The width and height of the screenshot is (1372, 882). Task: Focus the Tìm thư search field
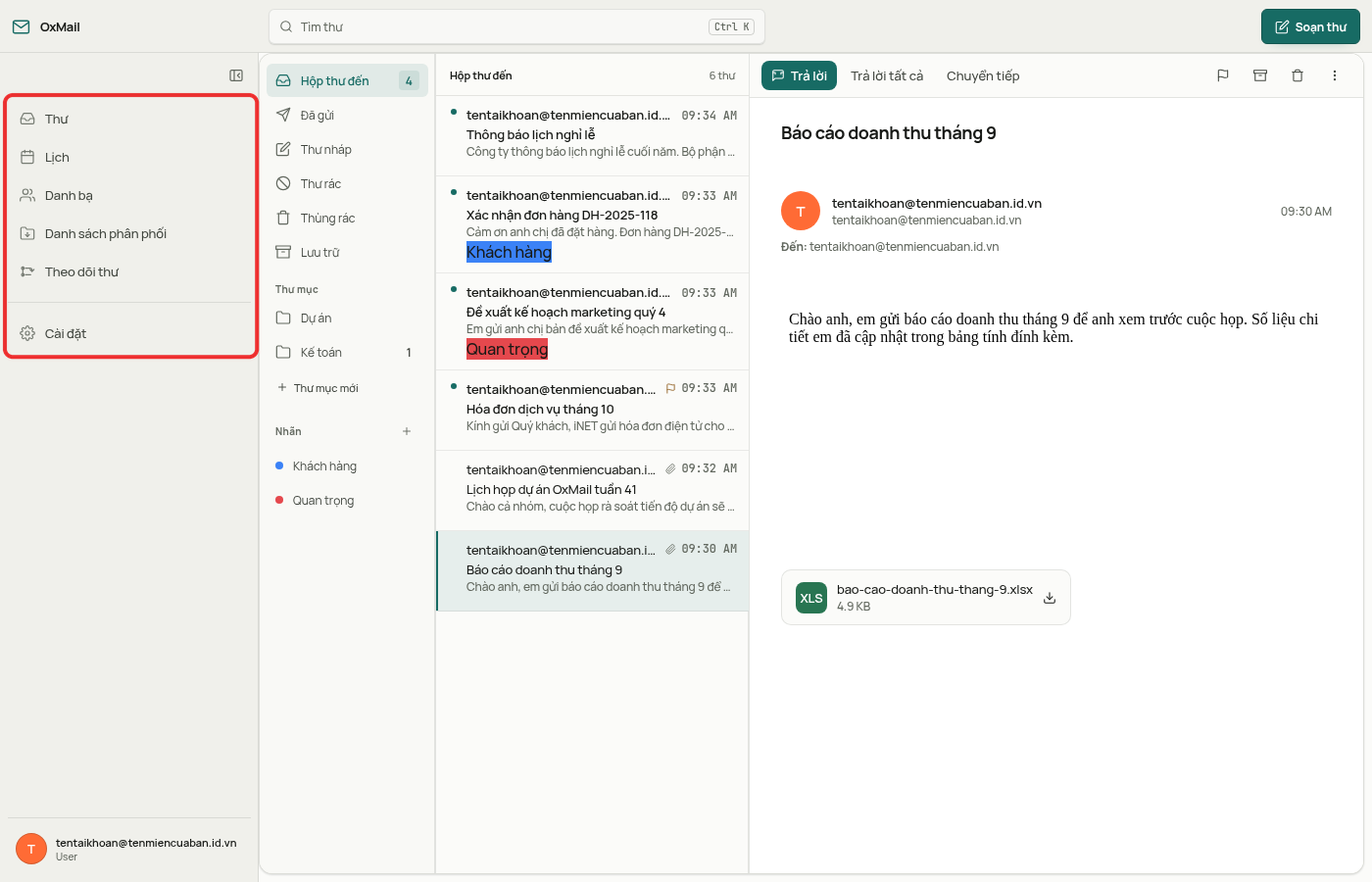click(516, 26)
